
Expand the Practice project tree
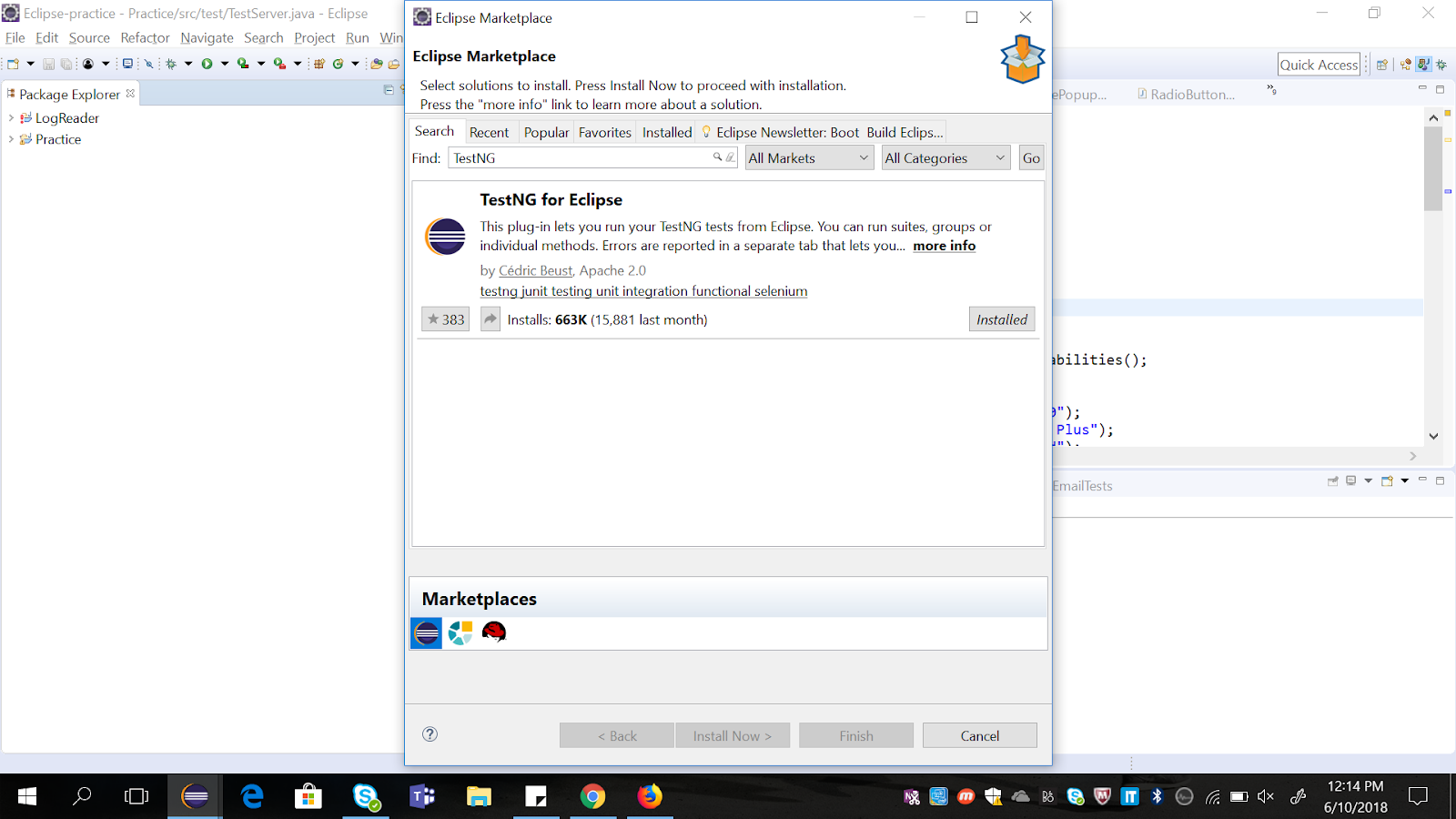coord(11,139)
